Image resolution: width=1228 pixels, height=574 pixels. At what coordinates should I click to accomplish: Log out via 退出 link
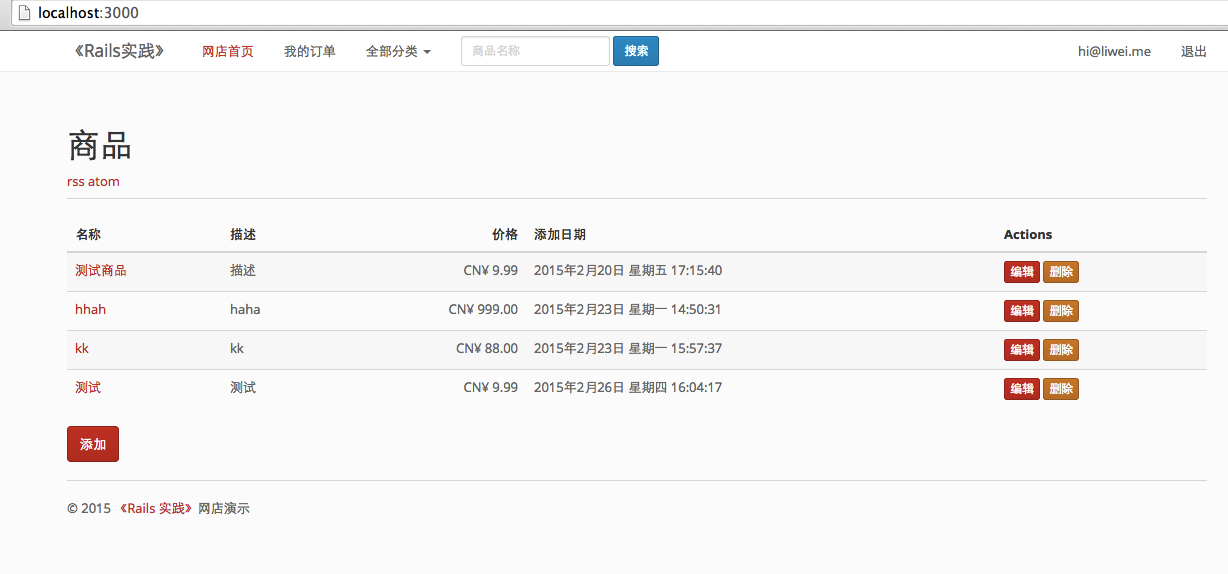pyautogui.click(x=1194, y=52)
